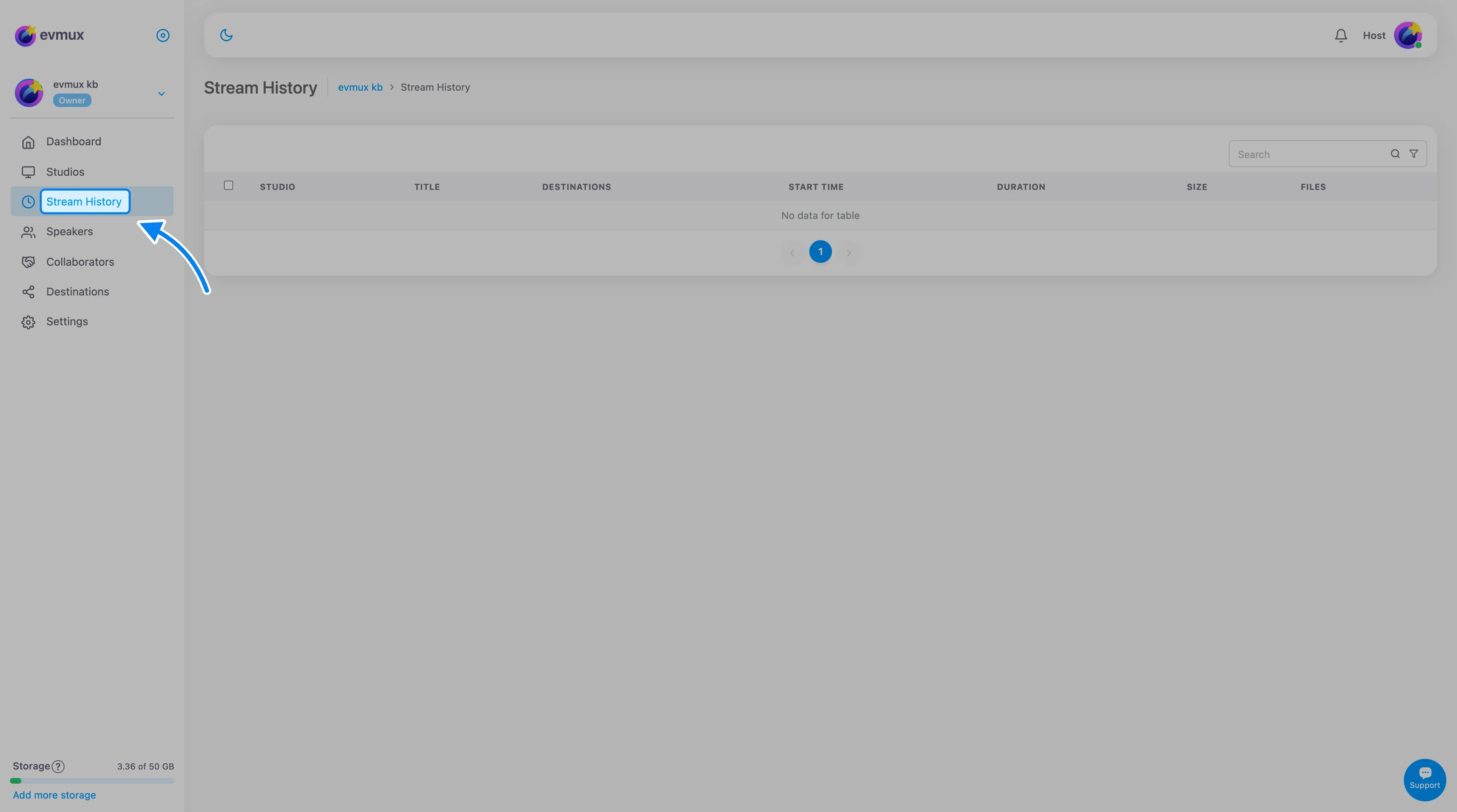
Task: Go to next page arrow in pagination
Action: (848, 252)
